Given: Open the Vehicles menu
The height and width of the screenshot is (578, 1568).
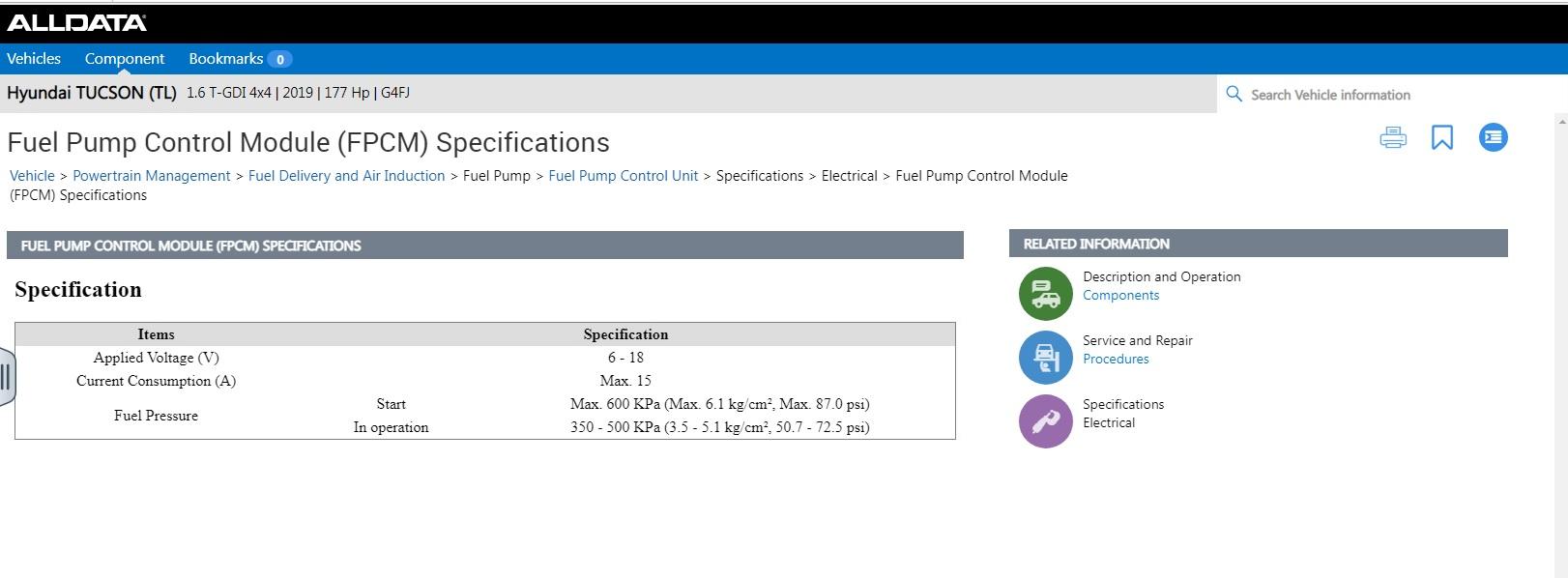Looking at the screenshot, I should (x=34, y=59).
